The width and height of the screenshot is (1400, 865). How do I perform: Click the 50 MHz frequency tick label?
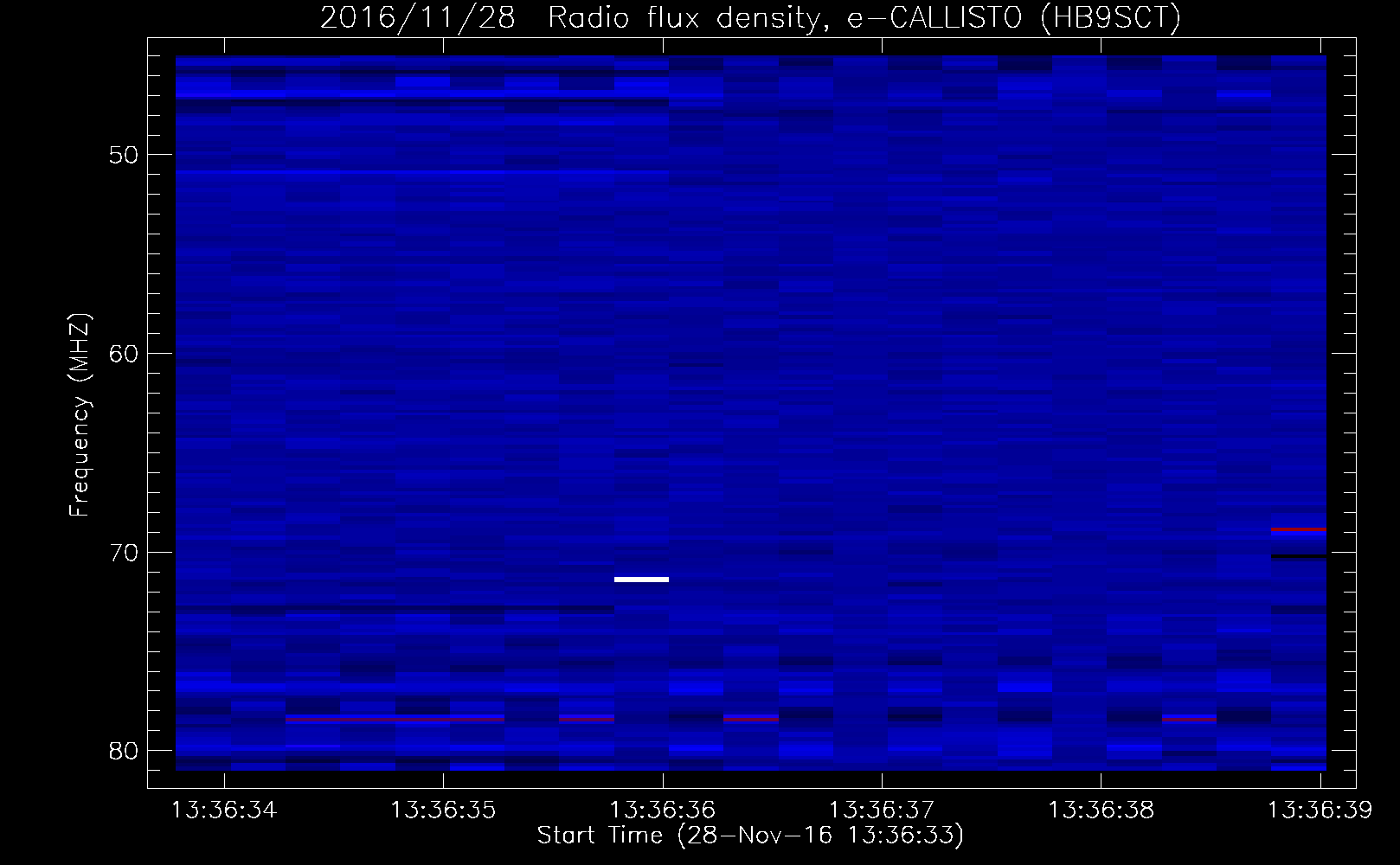(x=124, y=155)
